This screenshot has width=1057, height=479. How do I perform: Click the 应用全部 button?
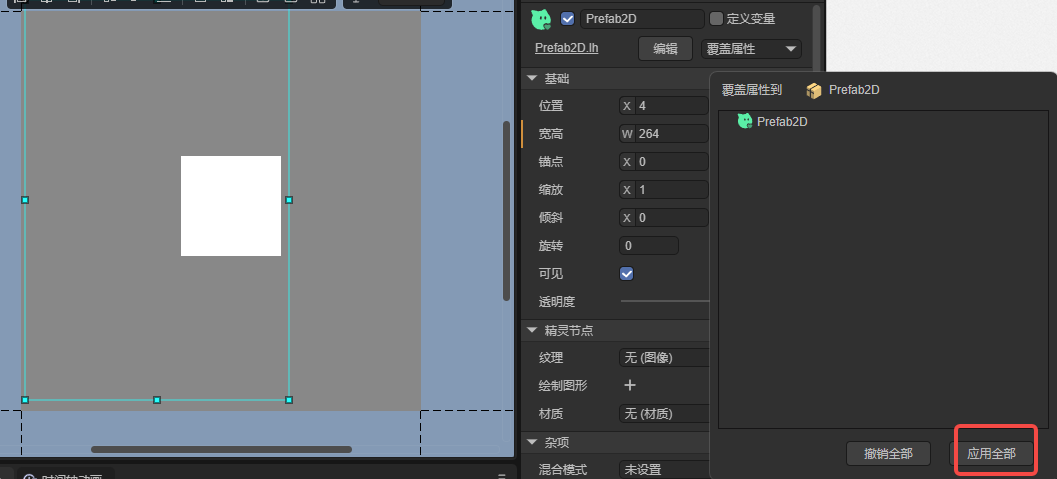991,453
